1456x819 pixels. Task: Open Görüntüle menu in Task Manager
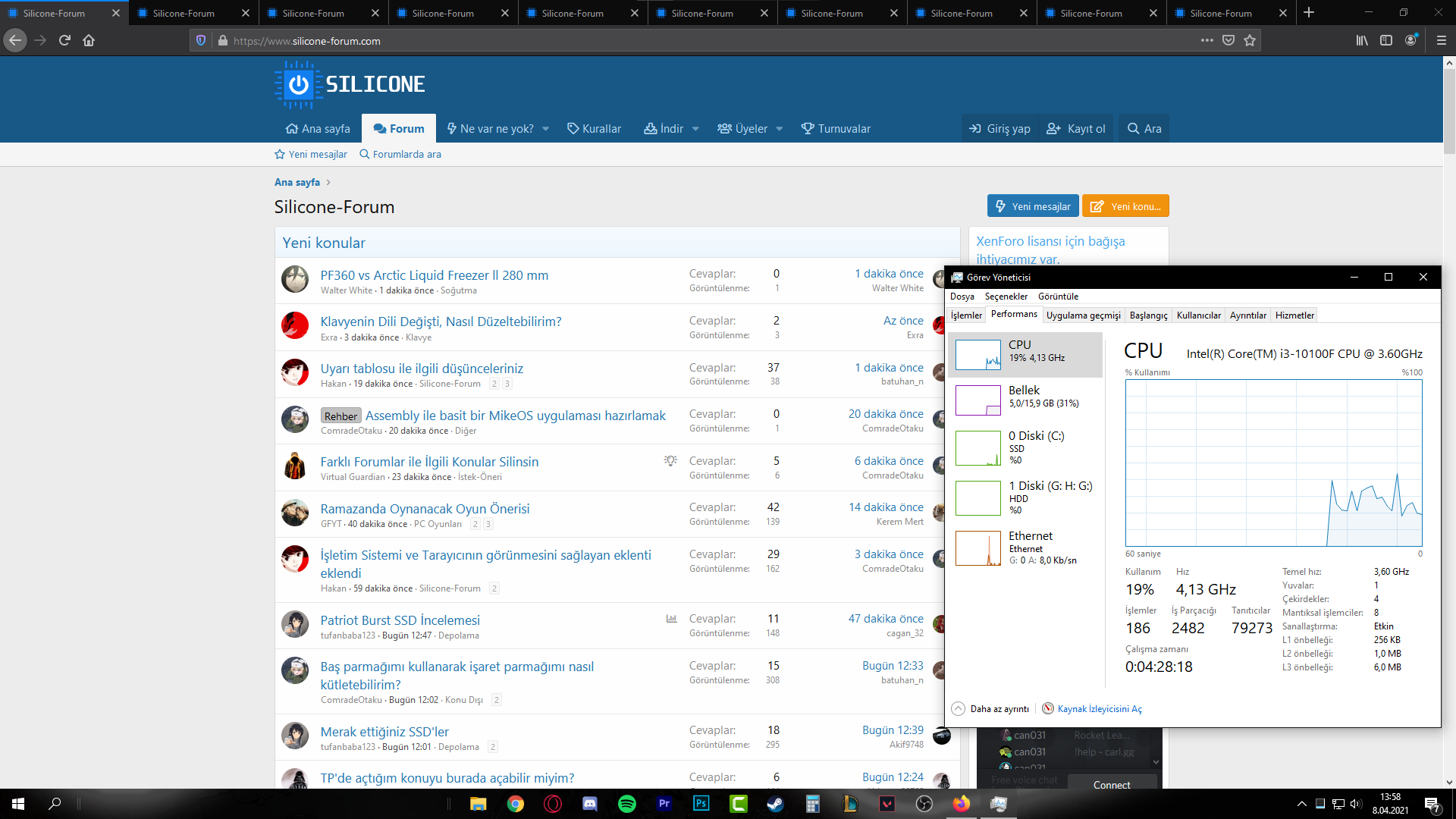point(1058,297)
